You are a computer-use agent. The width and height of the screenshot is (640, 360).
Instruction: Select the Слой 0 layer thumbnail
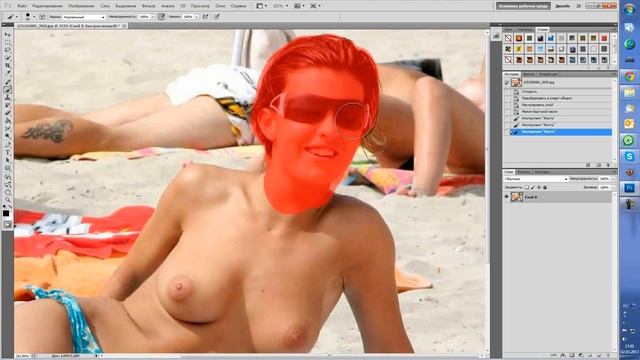point(517,197)
